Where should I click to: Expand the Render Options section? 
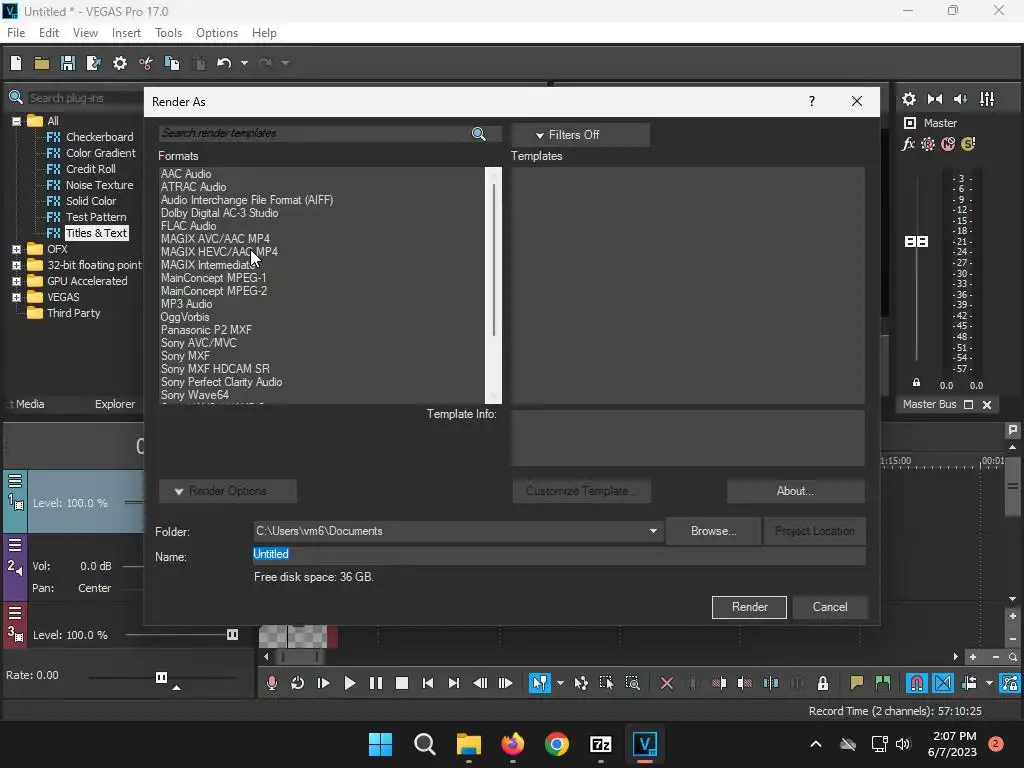[x=228, y=491]
